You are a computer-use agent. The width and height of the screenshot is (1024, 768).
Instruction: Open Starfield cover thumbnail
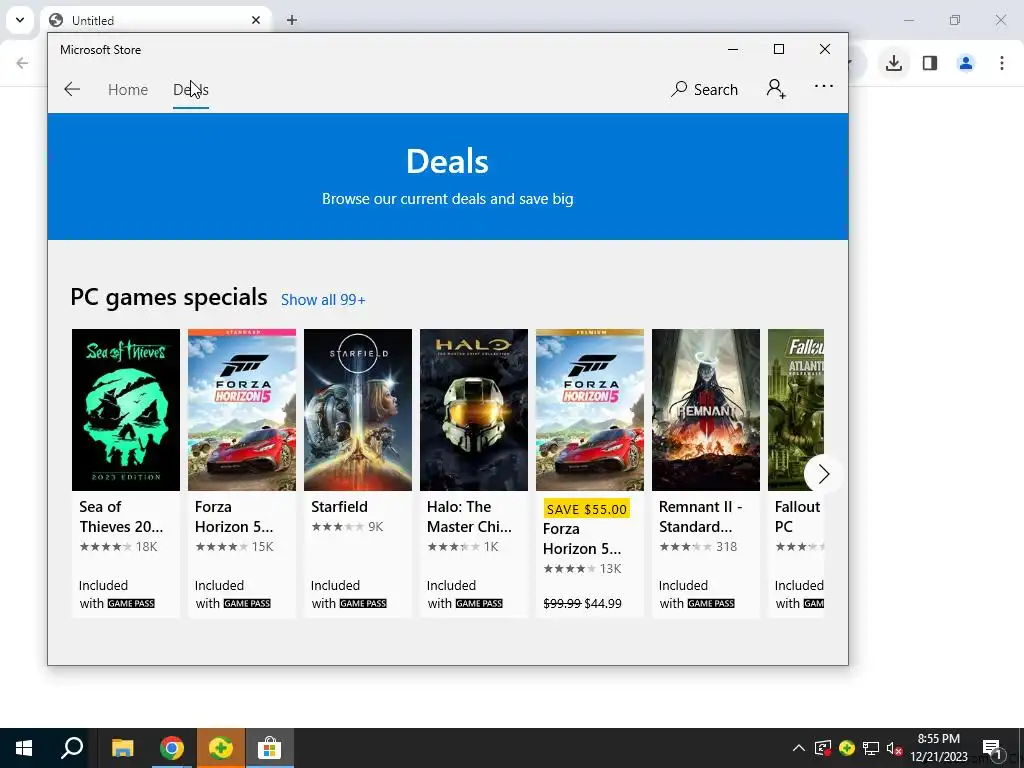click(358, 409)
